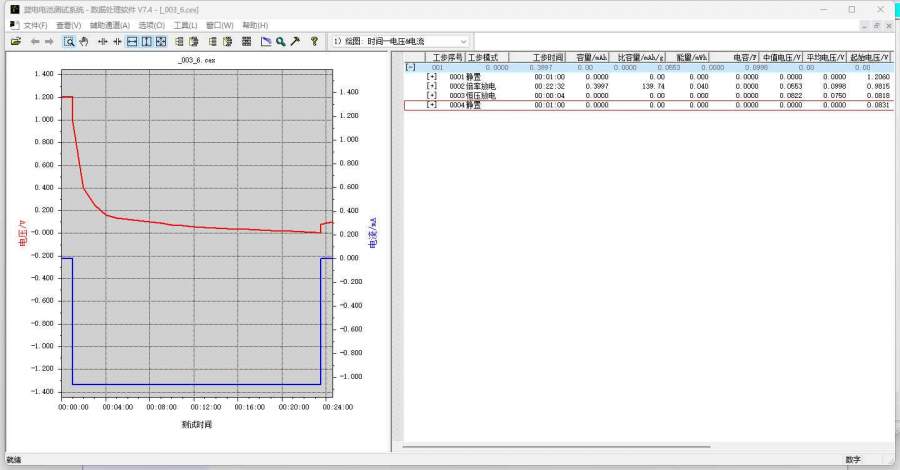Screen dimensions: 900x470
Task: Click the search magnifier icon in toolbar
Action: point(281,41)
